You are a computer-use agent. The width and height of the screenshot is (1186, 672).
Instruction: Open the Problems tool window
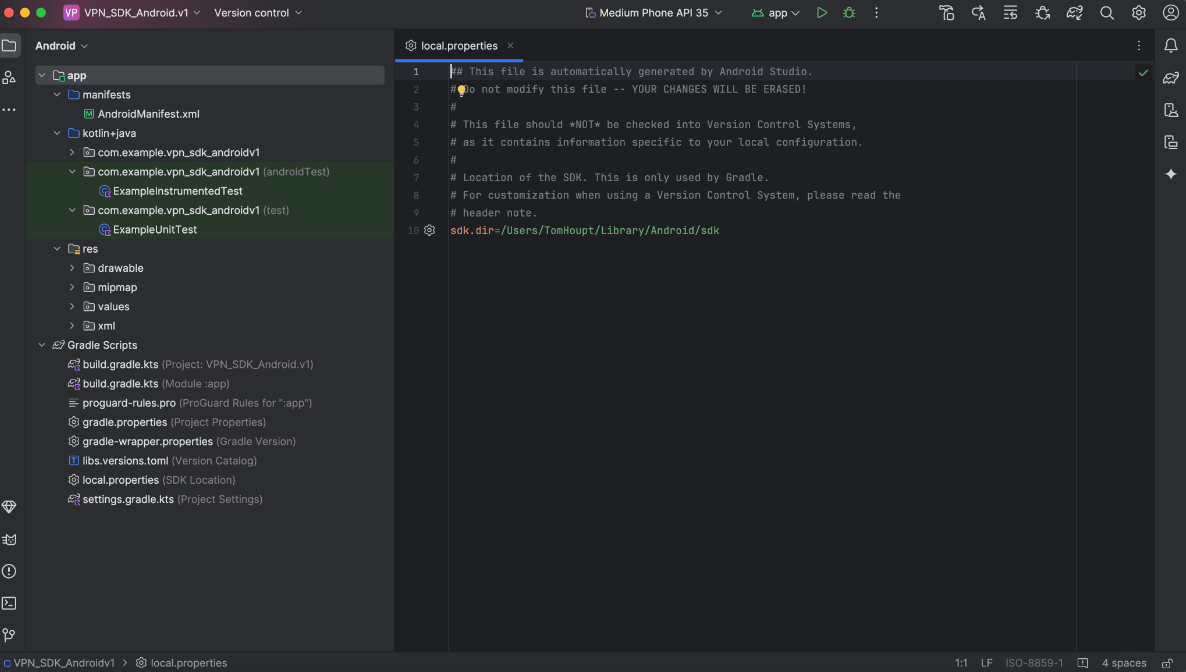[9, 571]
